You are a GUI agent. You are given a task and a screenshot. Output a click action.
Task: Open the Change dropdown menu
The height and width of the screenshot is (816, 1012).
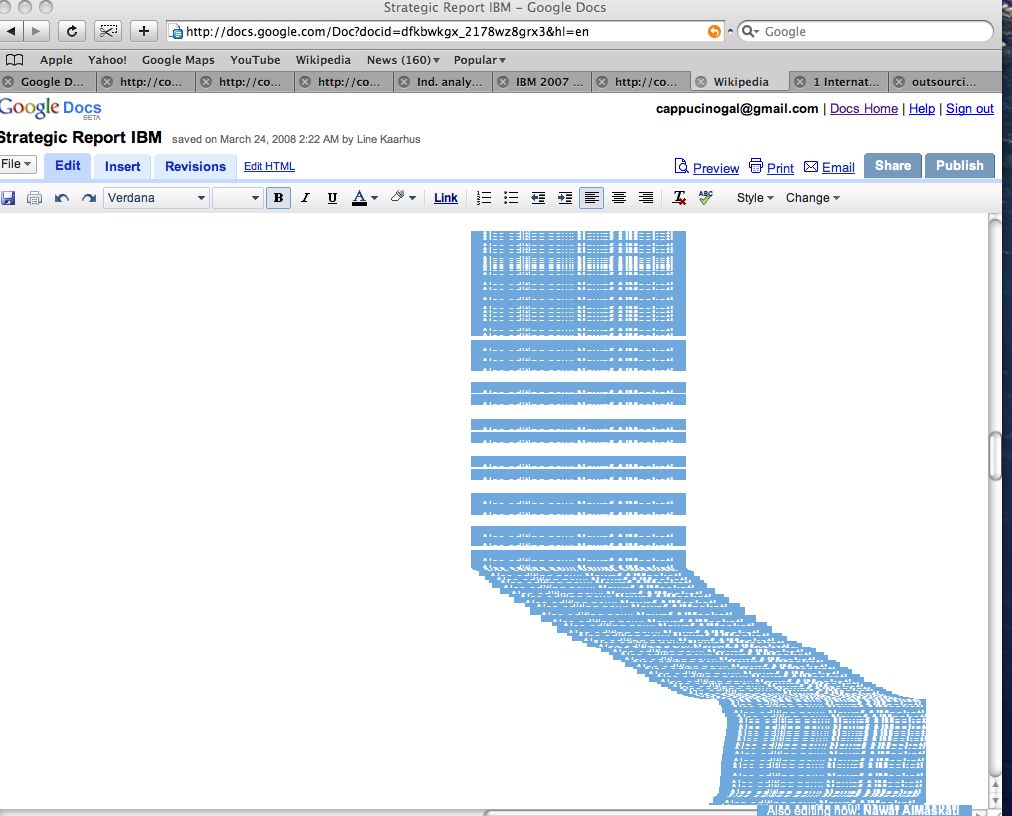[813, 198]
